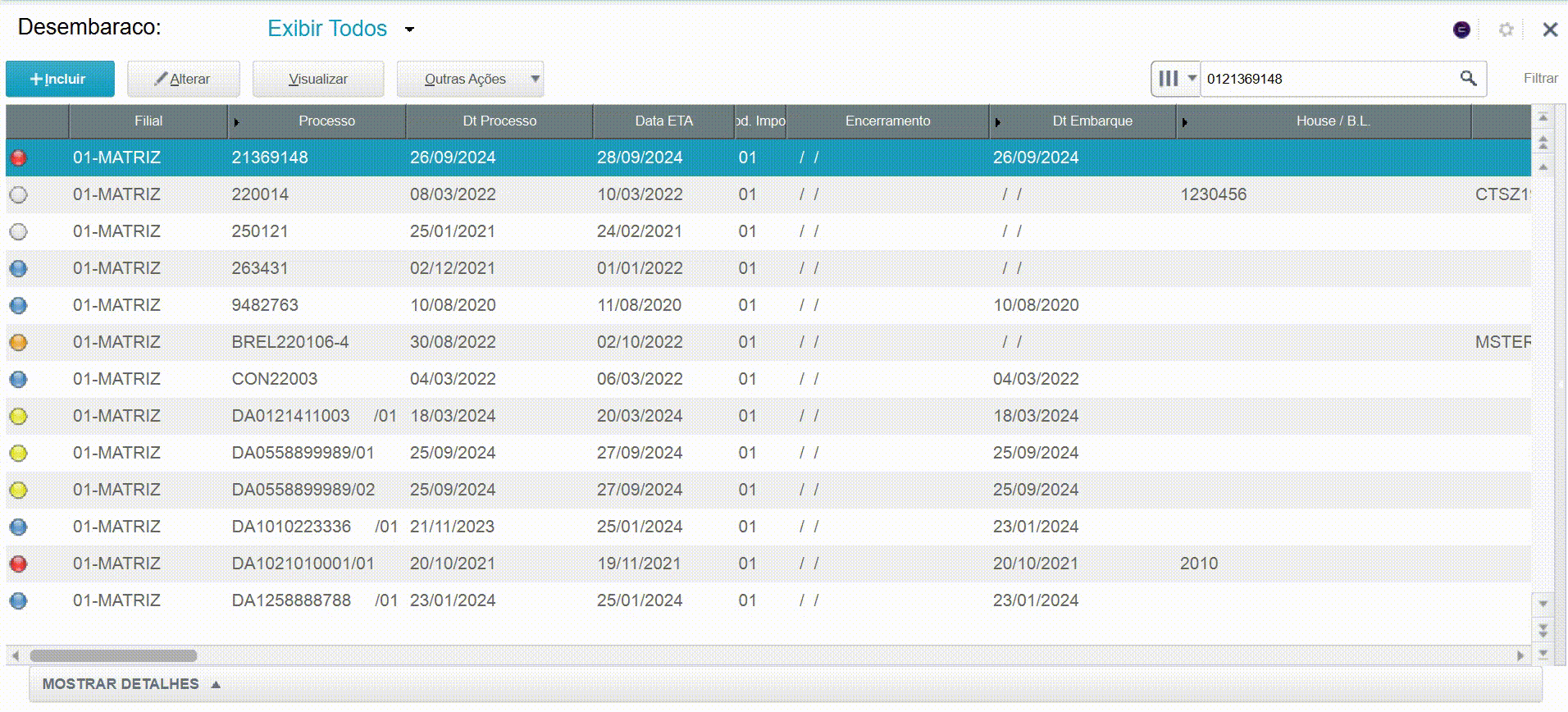The image size is (1568, 712).
Task: Open the column selector icon beside search
Action: click(x=1169, y=79)
